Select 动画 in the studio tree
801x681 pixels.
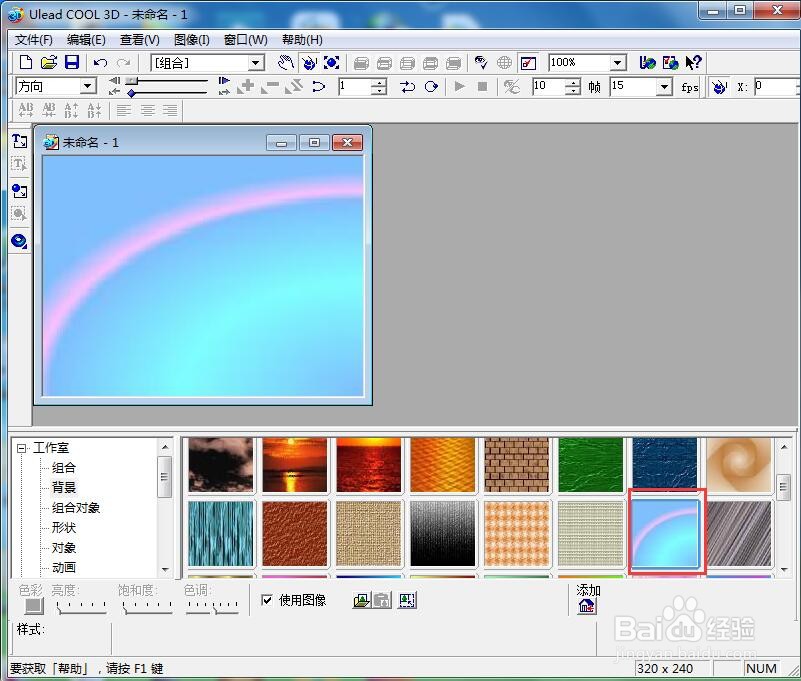click(63, 567)
